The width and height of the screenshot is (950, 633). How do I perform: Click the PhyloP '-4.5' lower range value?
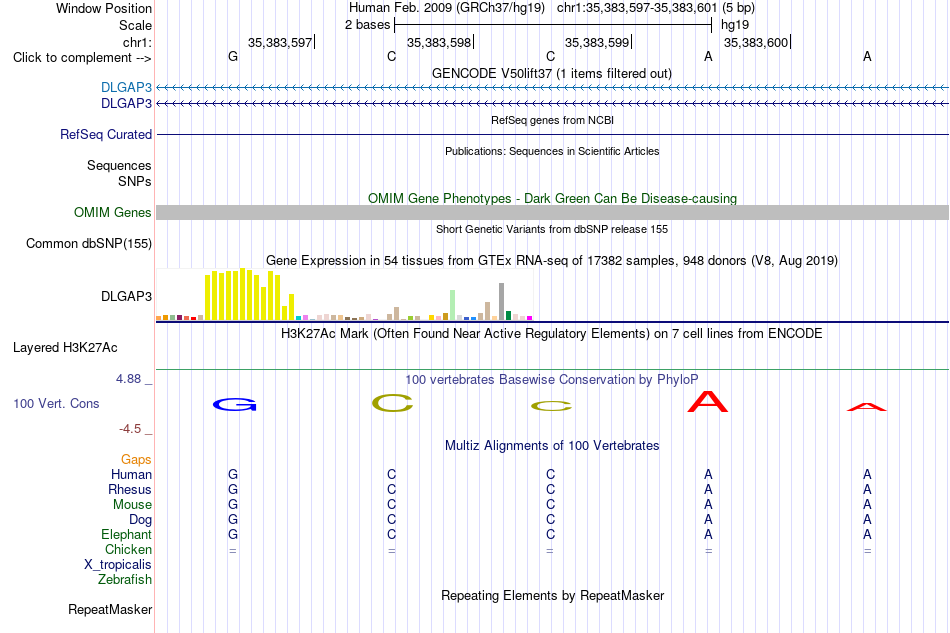tap(130, 429)
